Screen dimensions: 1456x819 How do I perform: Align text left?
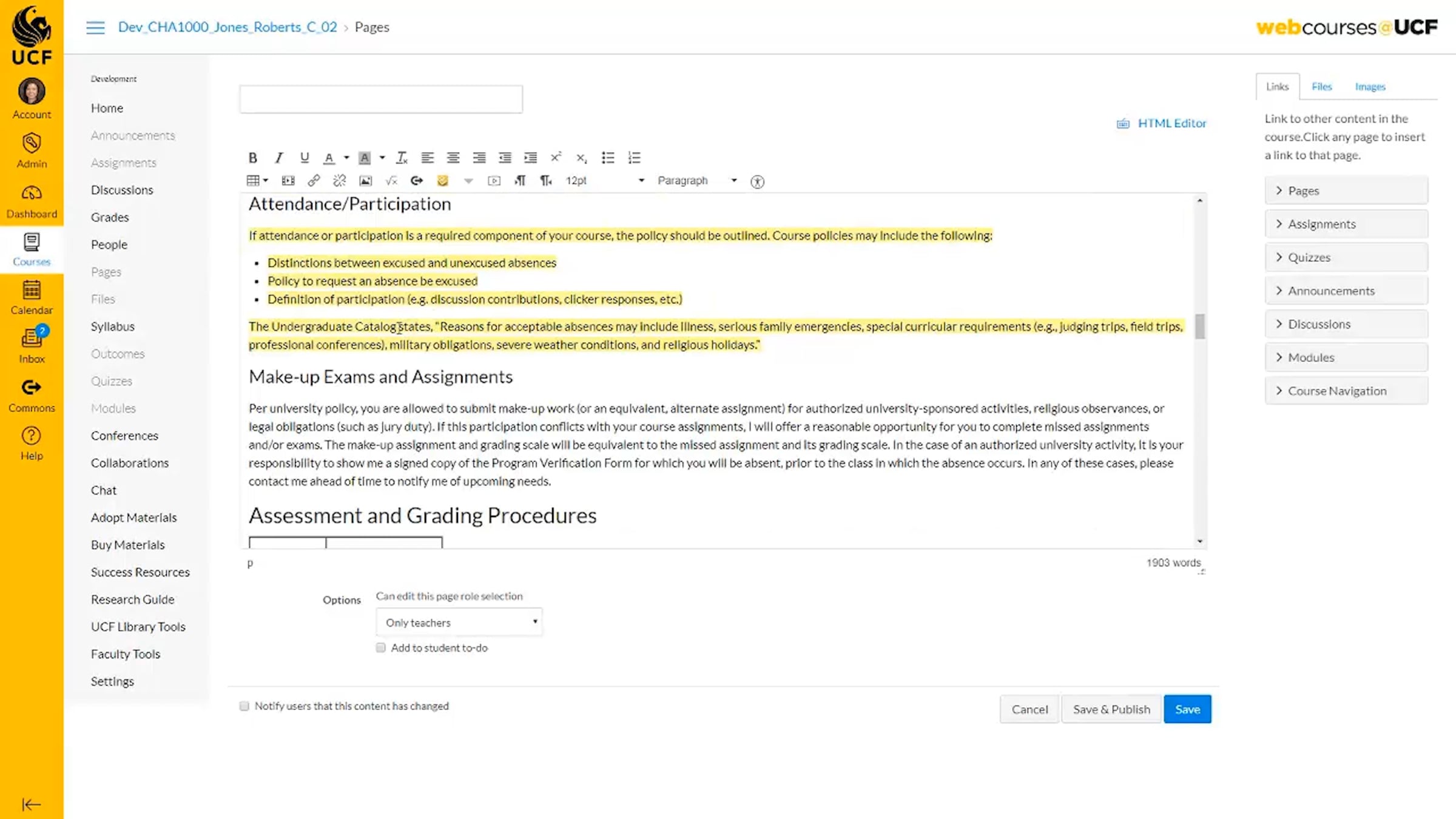tap(427, 158)
